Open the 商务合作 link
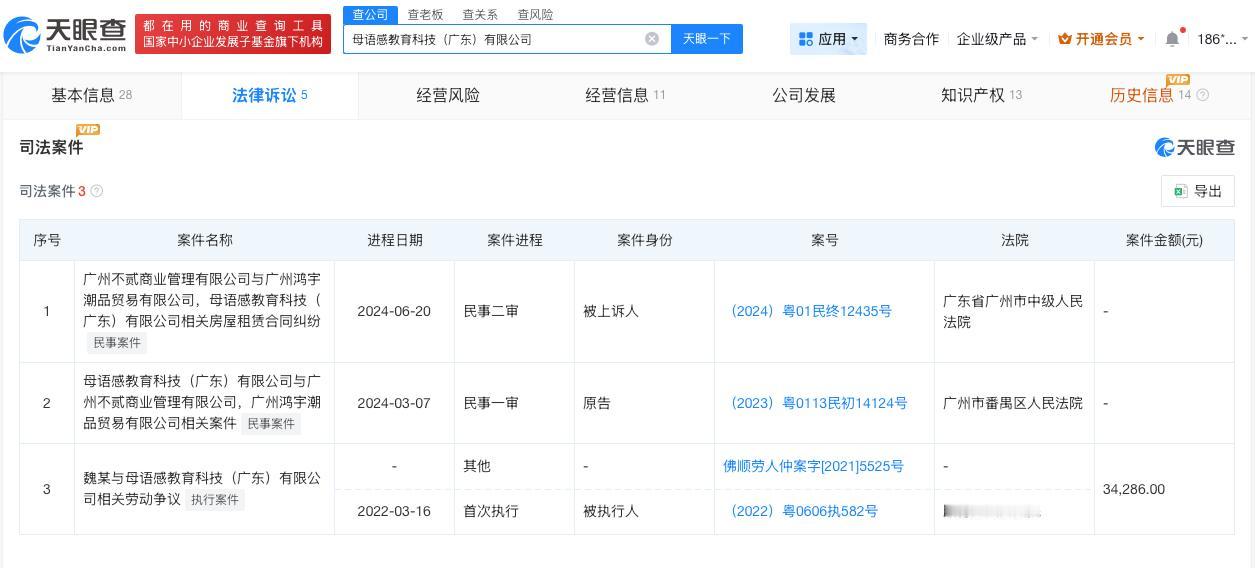Viewport: 1255px width, 568px height. pos(911,39)
